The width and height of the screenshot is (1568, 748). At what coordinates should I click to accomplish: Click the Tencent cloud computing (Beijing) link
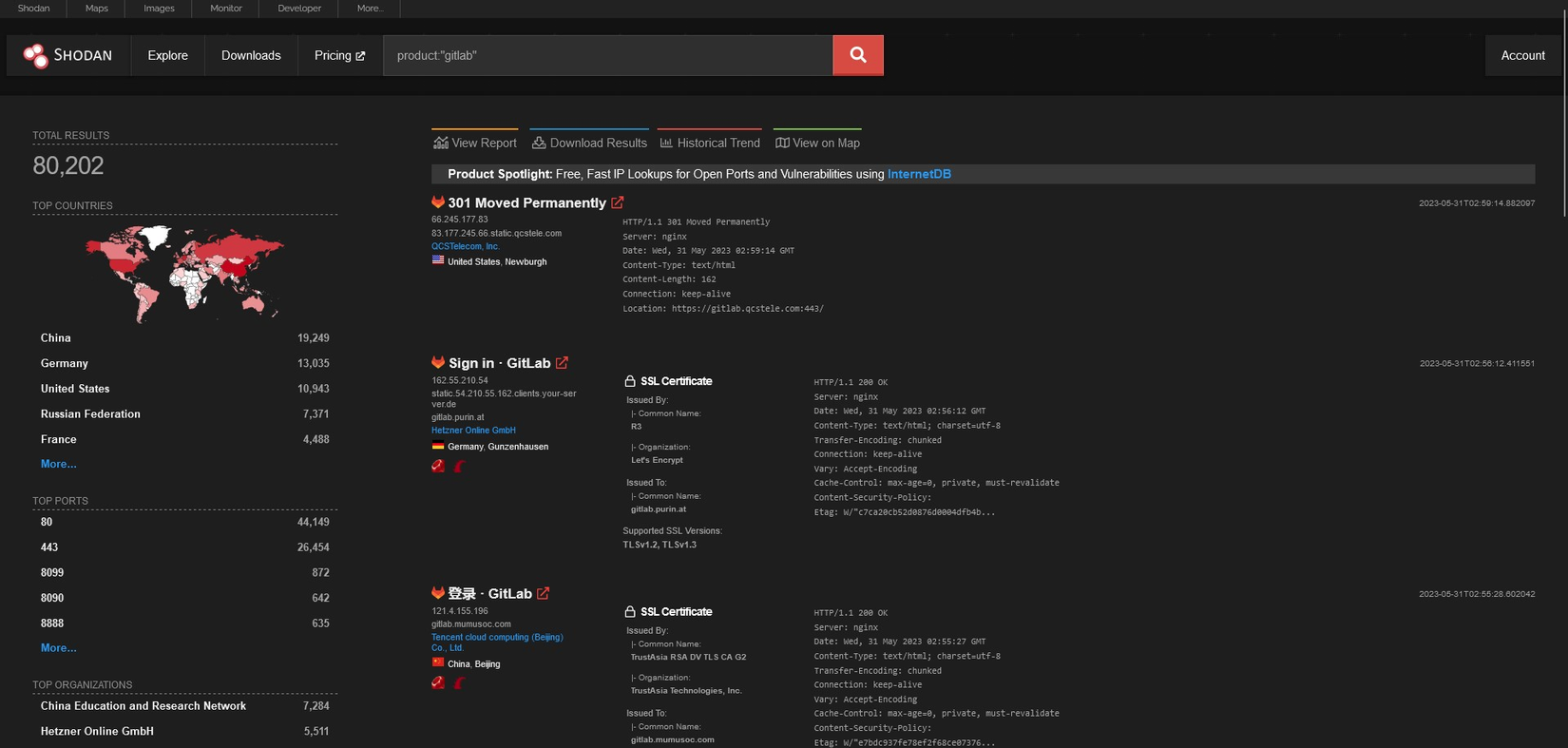(x=497, y=643)
